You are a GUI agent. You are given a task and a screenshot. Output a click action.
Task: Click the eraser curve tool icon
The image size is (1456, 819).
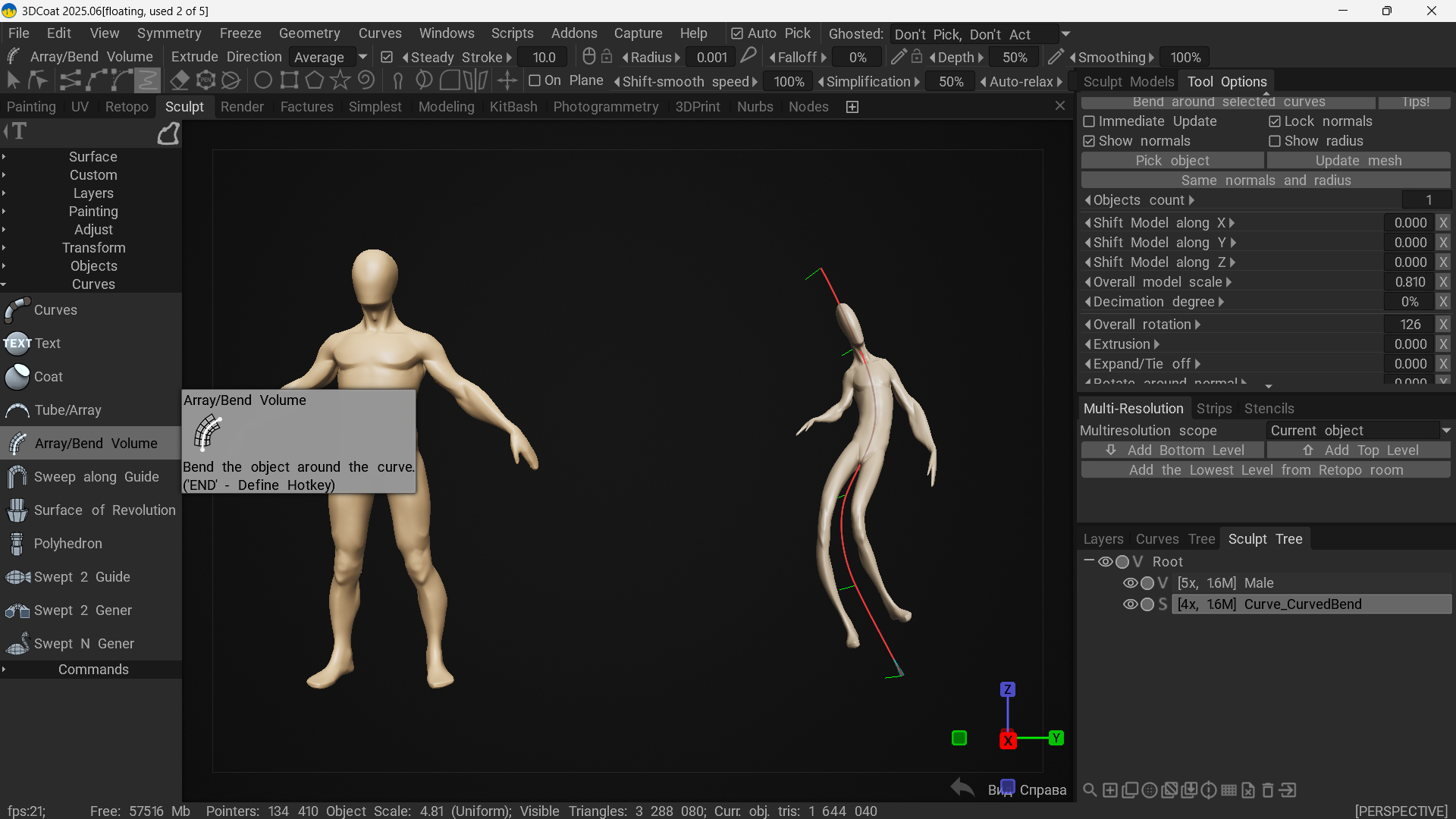180,80
